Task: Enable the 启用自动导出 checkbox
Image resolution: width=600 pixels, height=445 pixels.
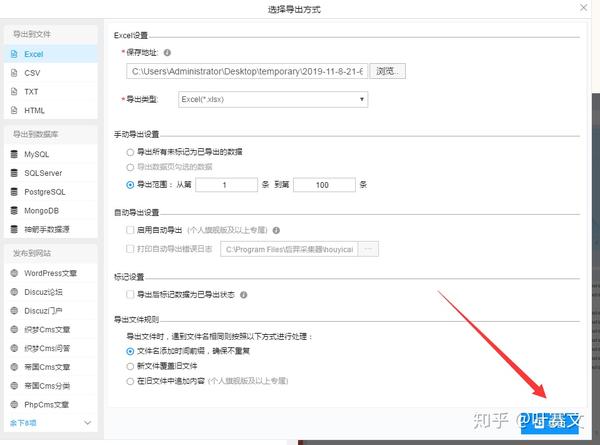Action: click(x=130, y=230)
